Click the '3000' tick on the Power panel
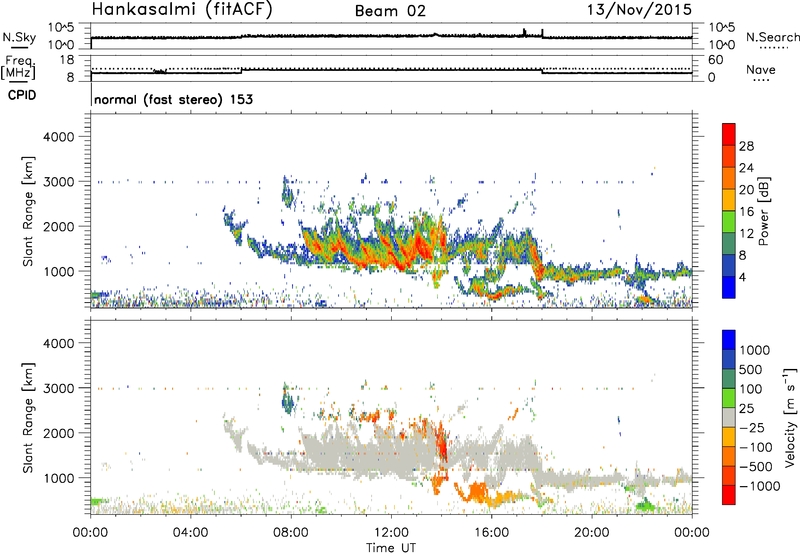Image resolution: width=800 pixels, height=554 pixels. [58, 182]
